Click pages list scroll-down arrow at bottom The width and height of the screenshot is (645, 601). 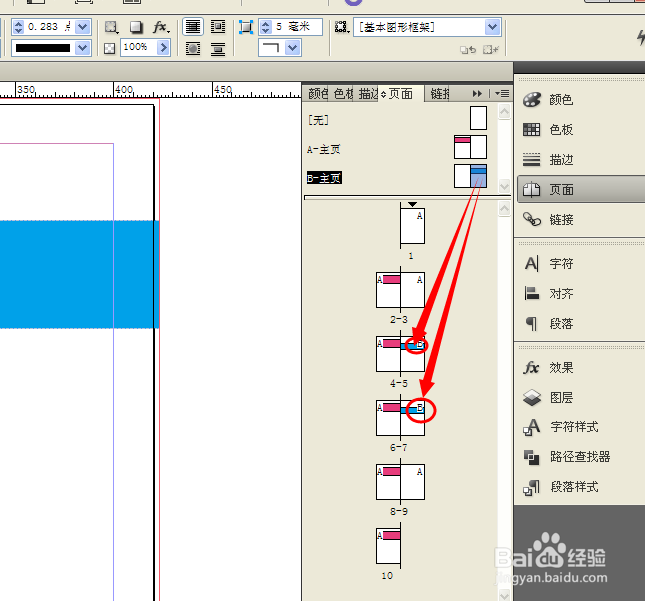504,595
